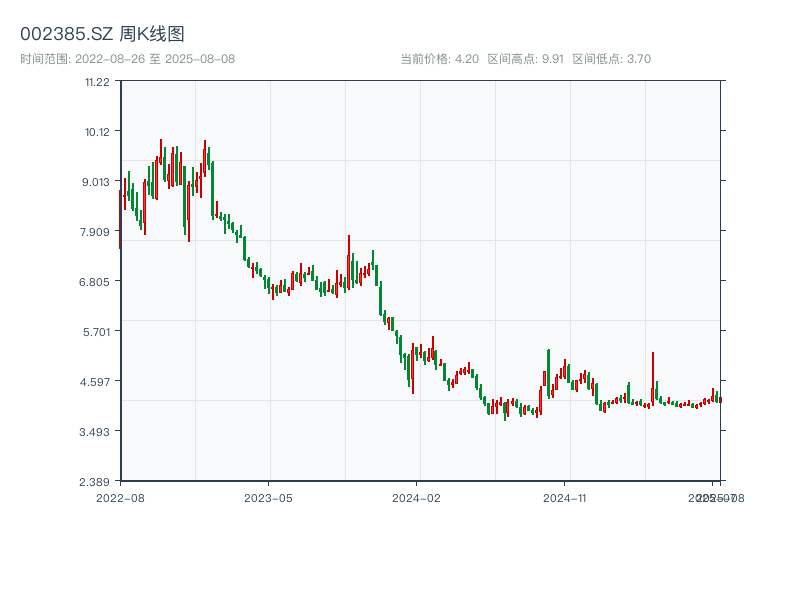Screen dimensions: 800x600
Task: Click the last candlestick at the chart's right edge
Action: [719, 399]
